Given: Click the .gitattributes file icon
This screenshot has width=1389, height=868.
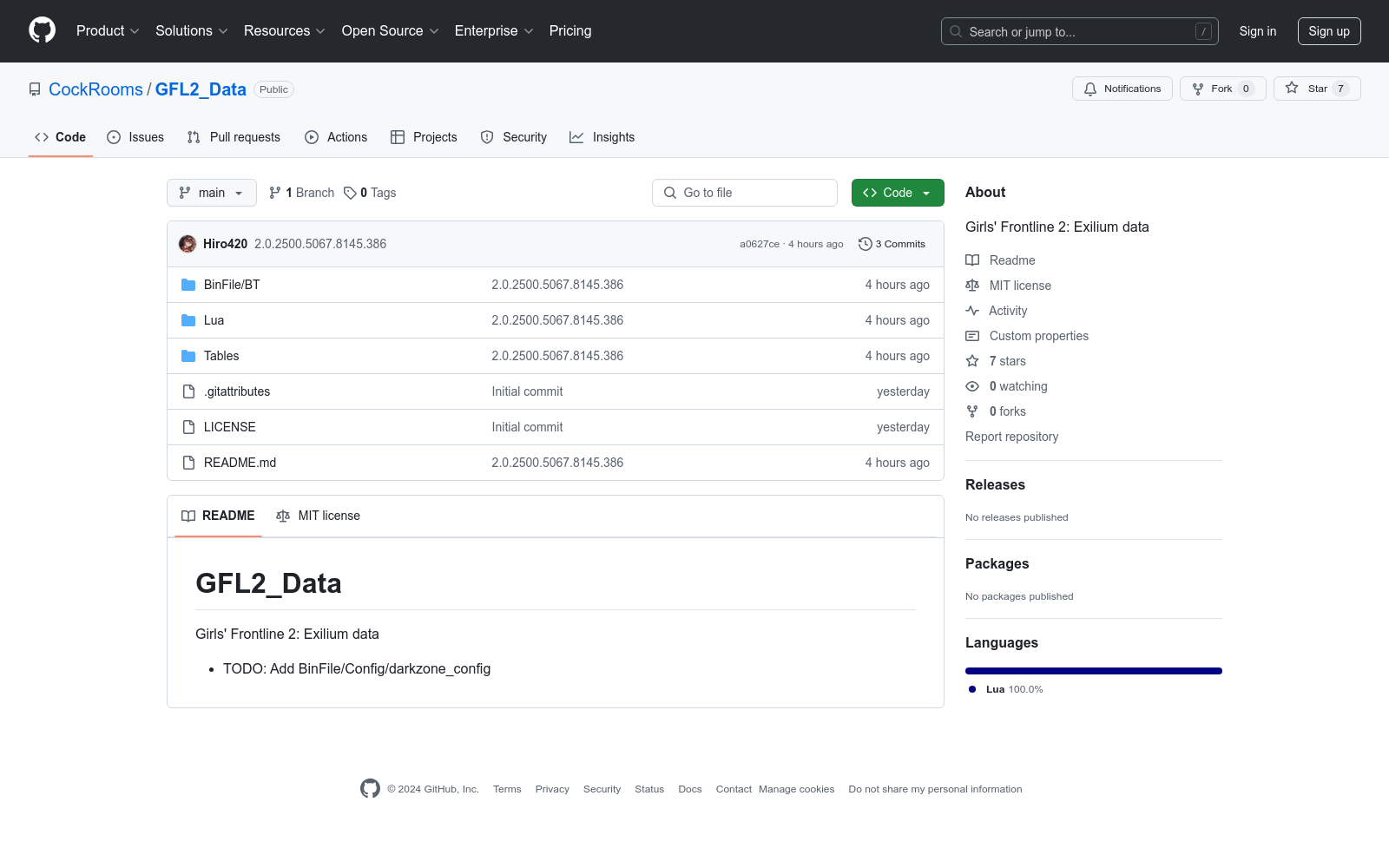Looking at the screenshot, I should (188, 391).
